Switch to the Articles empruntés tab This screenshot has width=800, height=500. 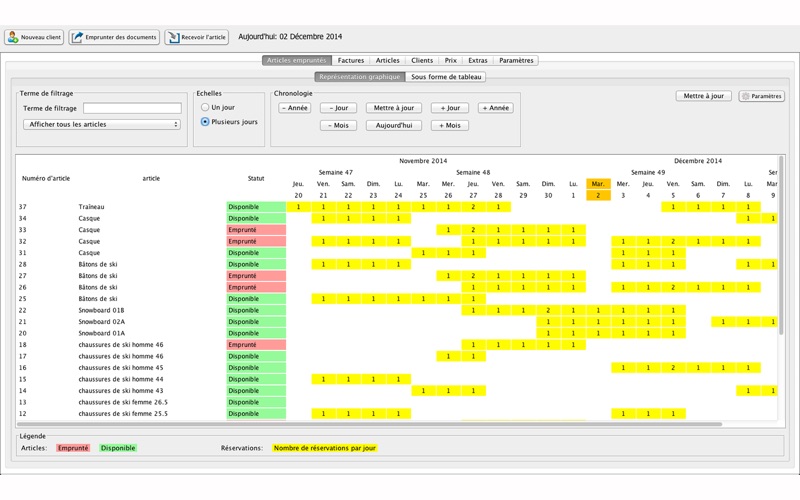[x=296, y=60]
